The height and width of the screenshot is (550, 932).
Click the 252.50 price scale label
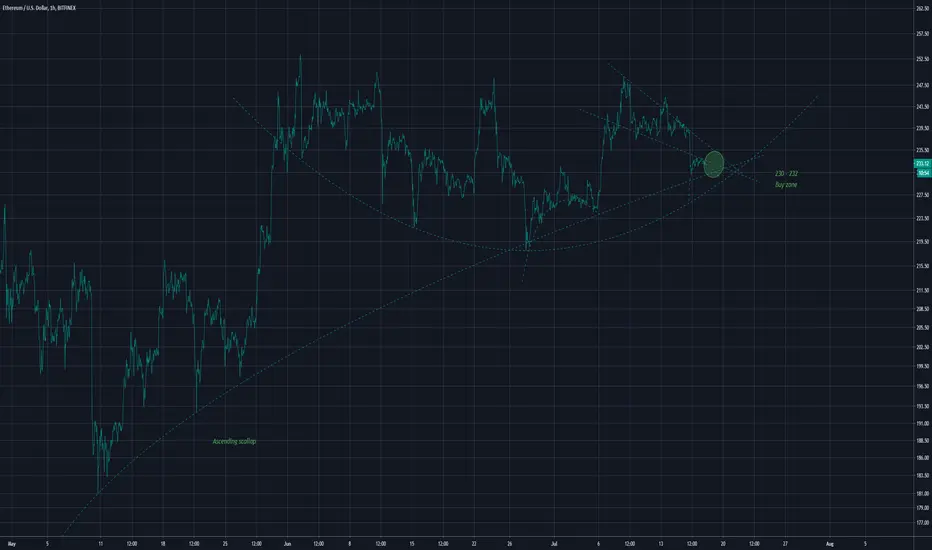[922, 59]
